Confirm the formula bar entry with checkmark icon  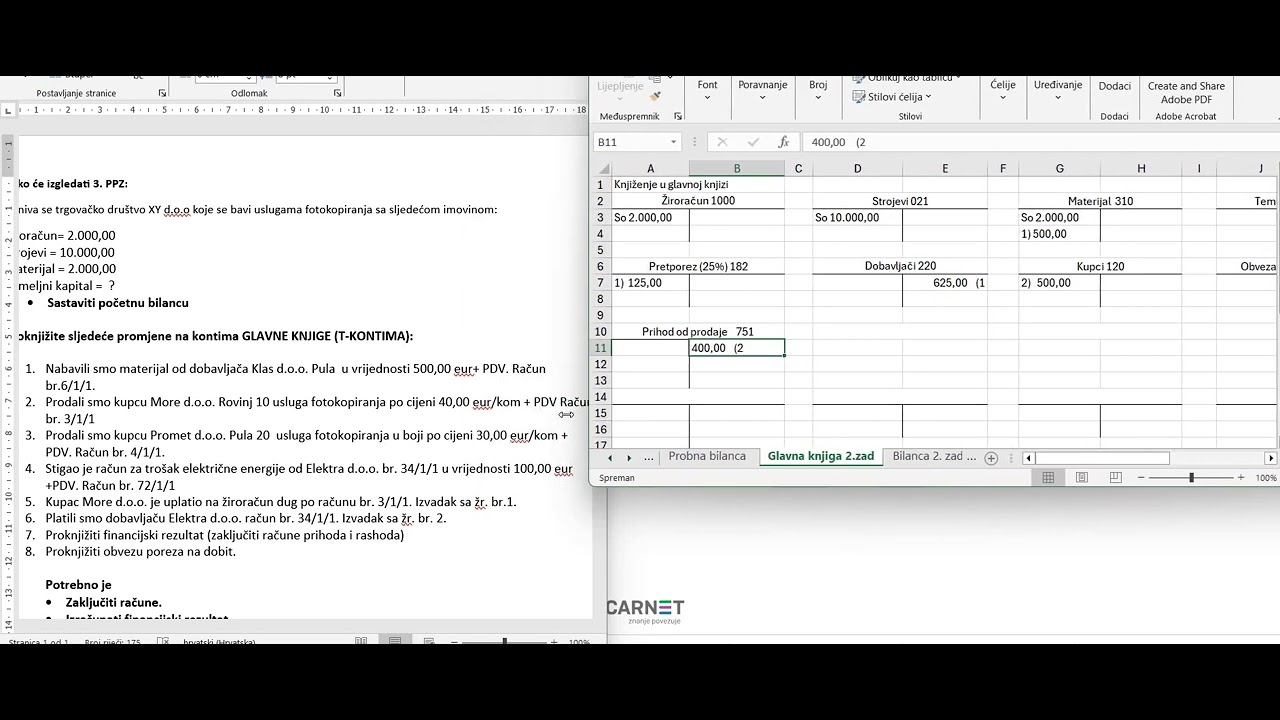753,142
